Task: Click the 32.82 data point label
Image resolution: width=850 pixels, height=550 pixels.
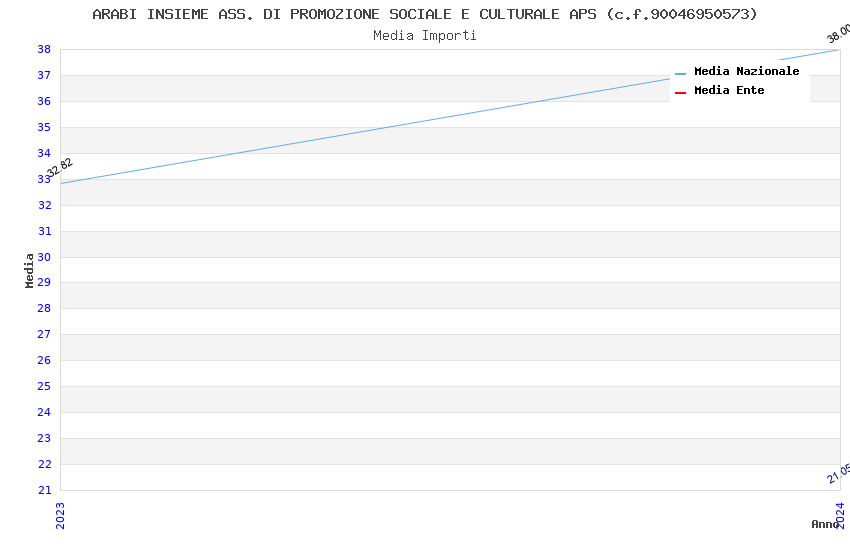Action: 60,167
